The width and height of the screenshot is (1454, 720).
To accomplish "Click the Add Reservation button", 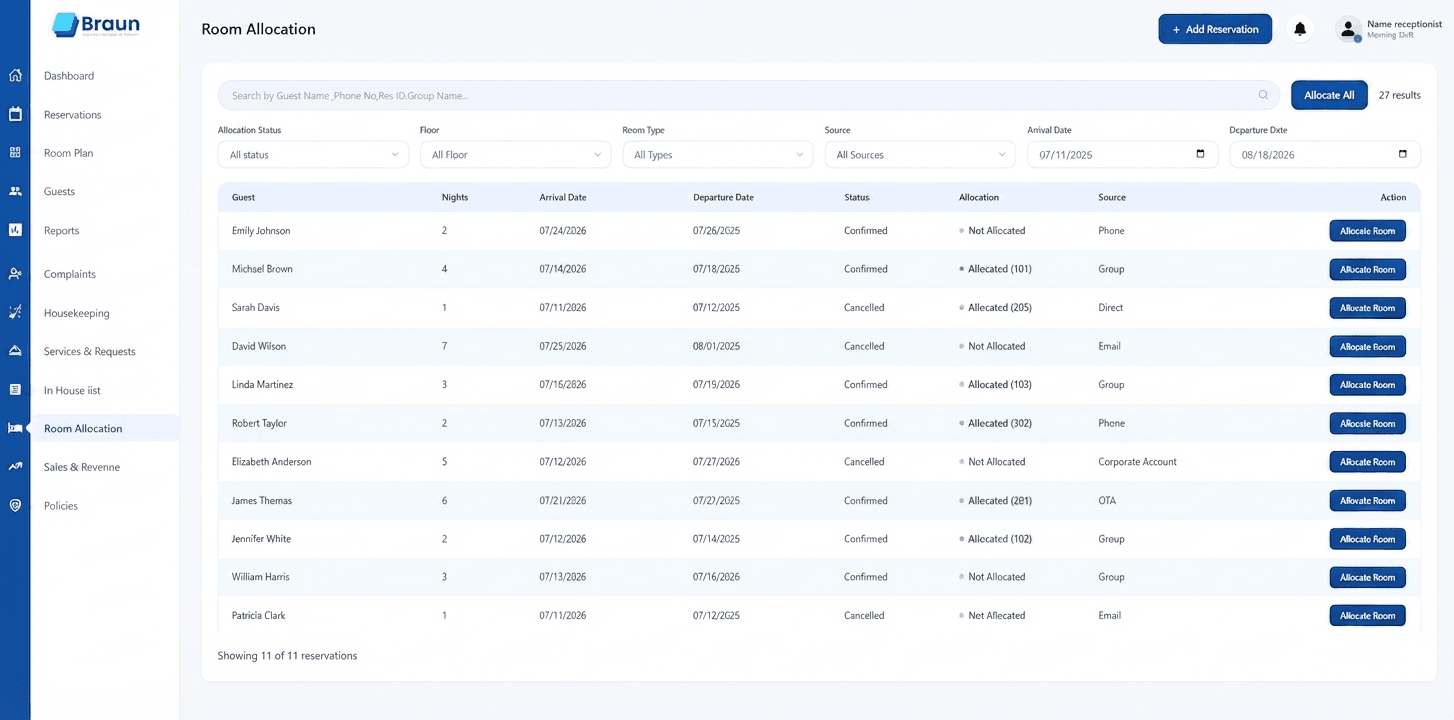I will click(1215, 29).
